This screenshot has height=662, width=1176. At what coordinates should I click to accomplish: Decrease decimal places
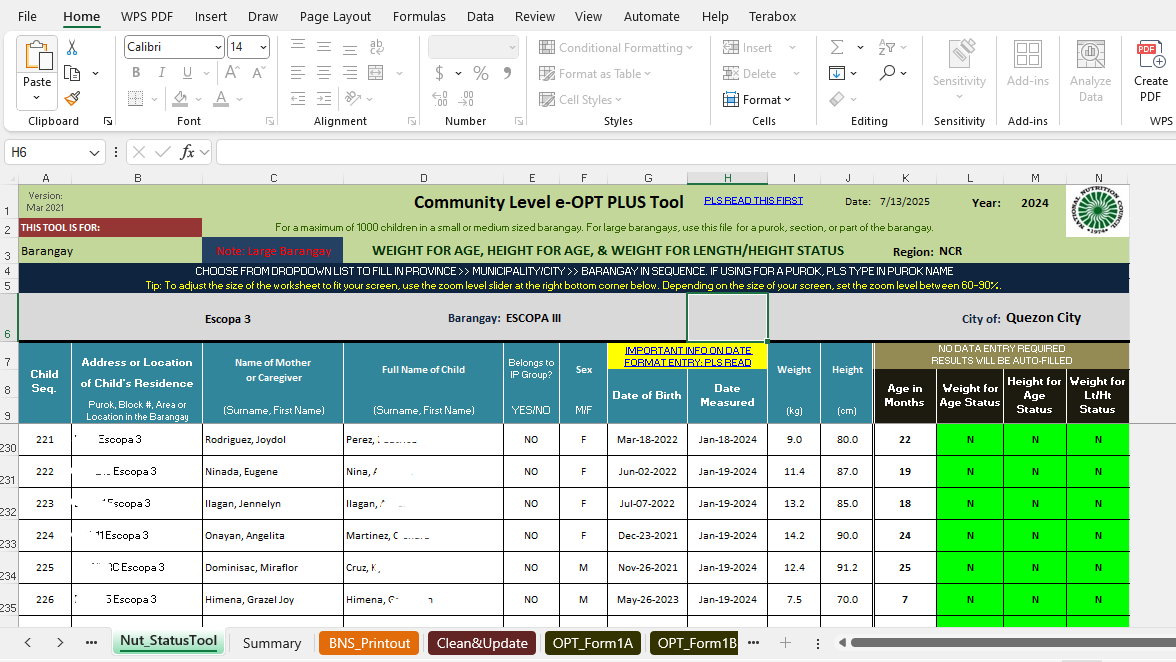tap(466, 98)
